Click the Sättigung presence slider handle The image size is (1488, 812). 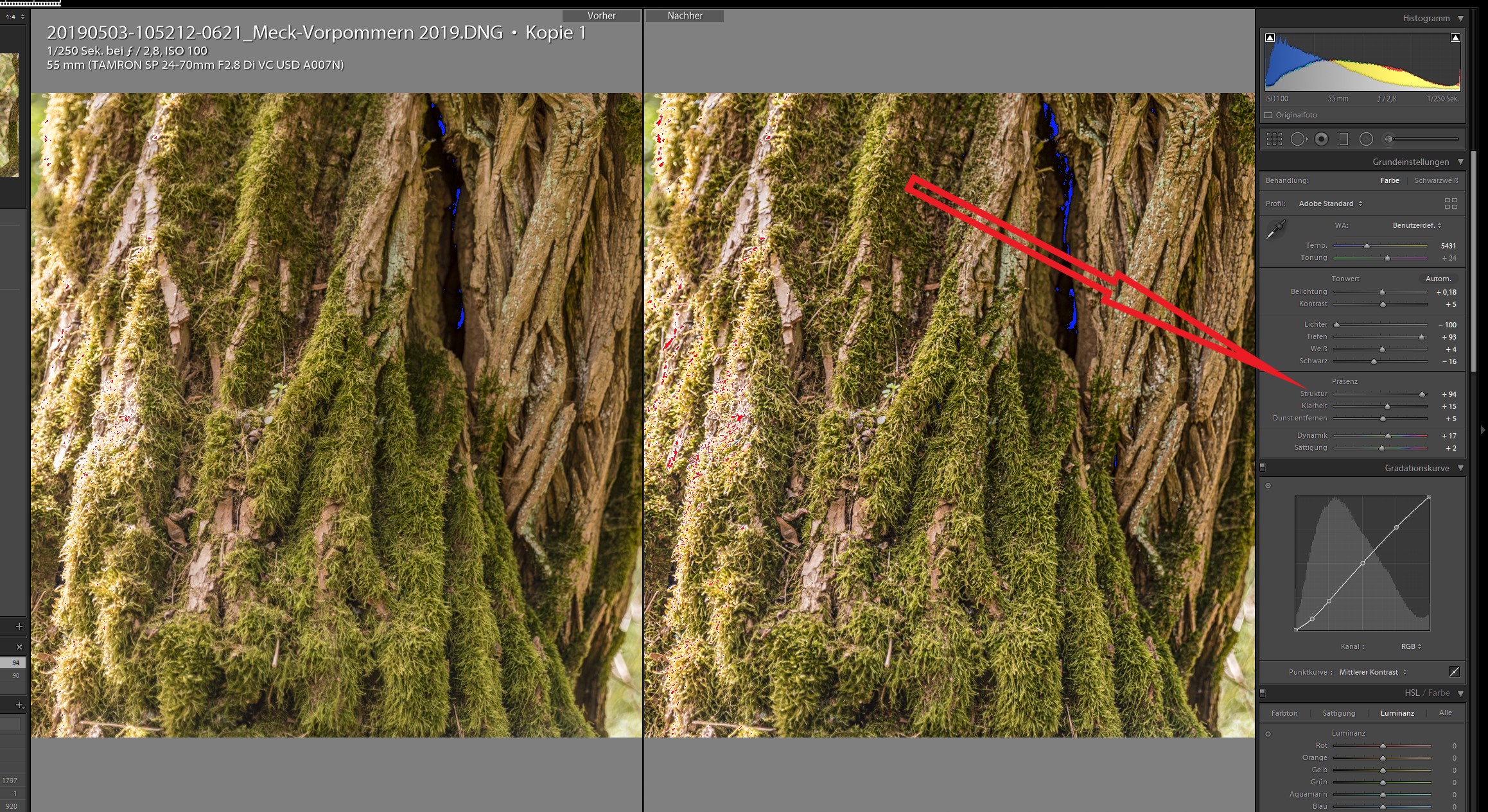click(x=1381, y=448)
